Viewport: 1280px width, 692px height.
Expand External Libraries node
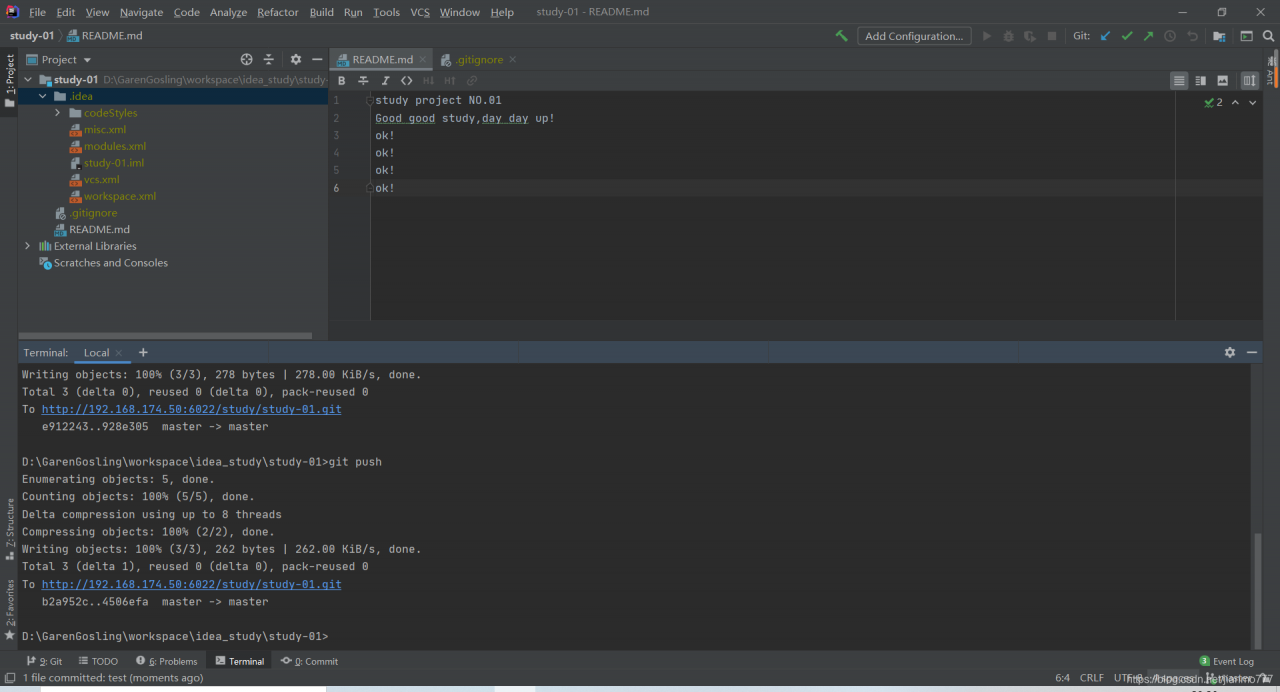tap(27, 246)
